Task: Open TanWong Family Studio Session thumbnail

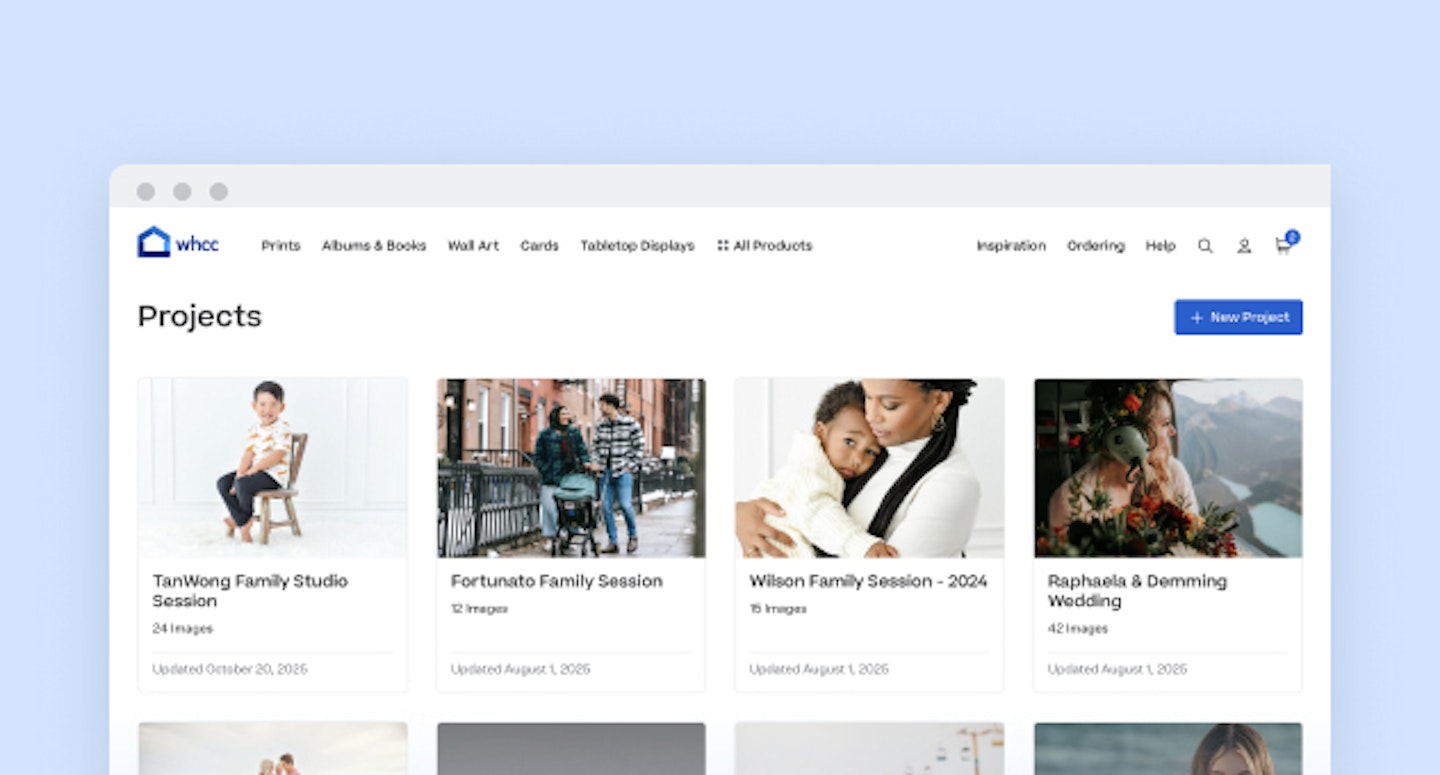Action: coord(273,467)
